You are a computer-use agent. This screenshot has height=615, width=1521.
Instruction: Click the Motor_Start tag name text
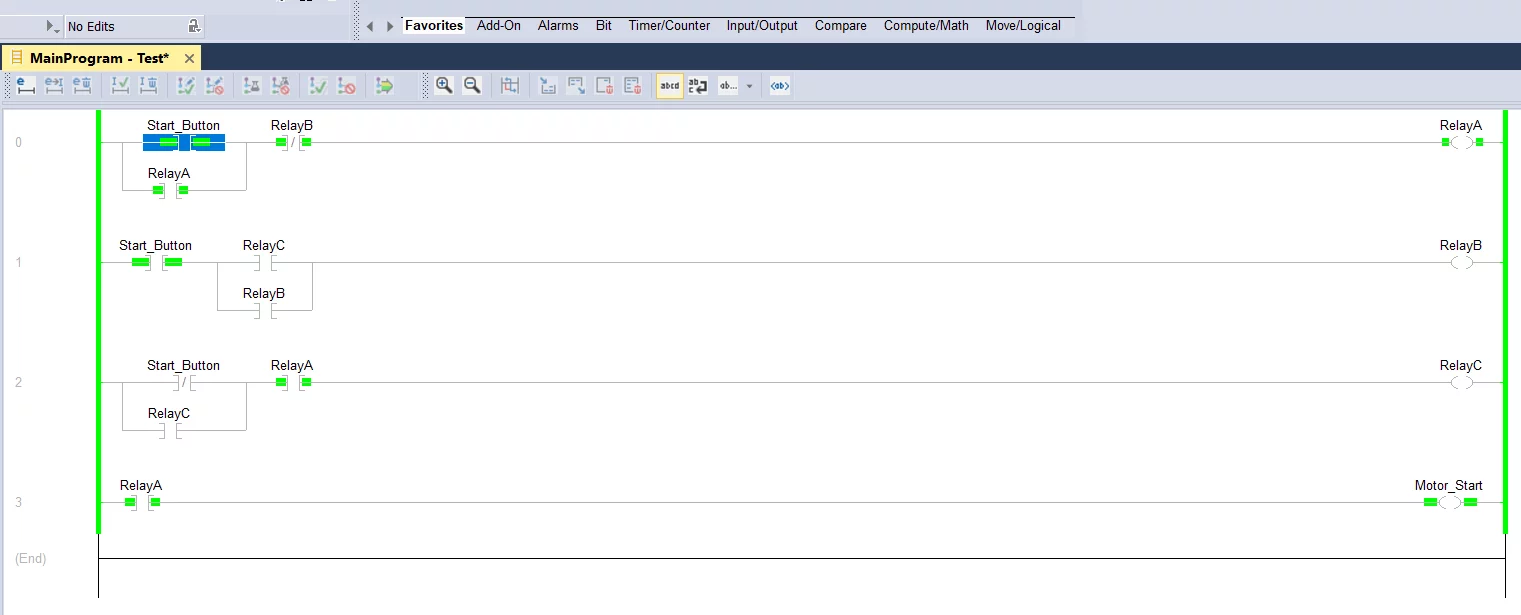(1449, 486)
